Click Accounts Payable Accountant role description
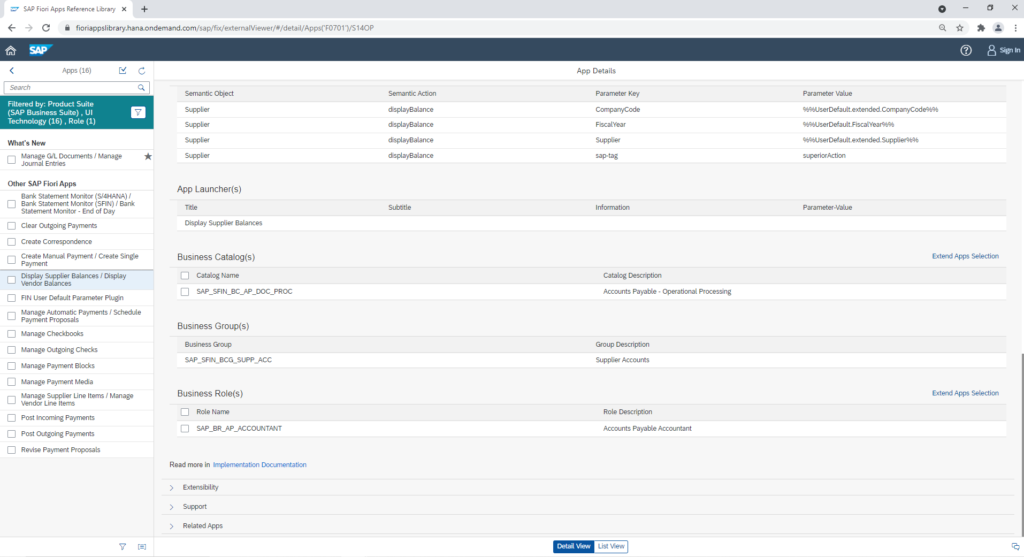Viewport: 1024px width, 557px height. 647,428
